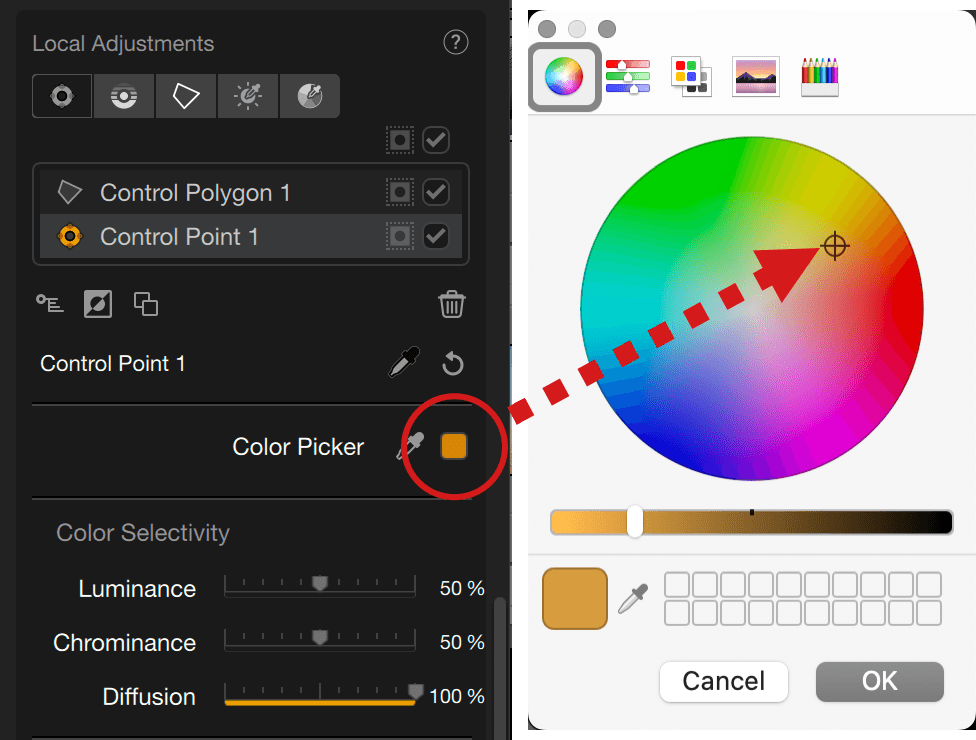This screenshot has height=740, width=976.
Task: Open the orange Color Picker swatch
Action: pos(454,446)
